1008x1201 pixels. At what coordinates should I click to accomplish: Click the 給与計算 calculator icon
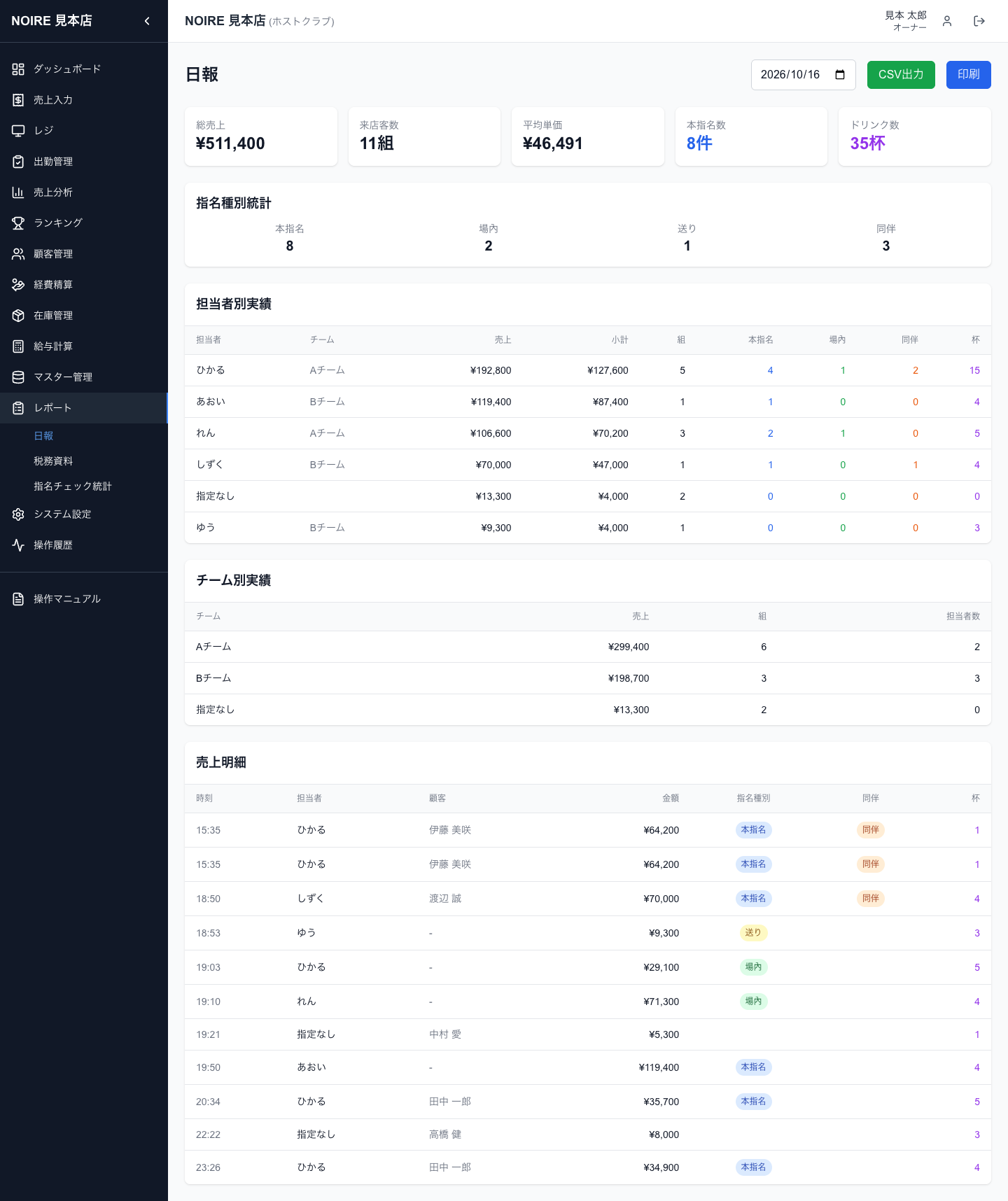click(18, 346)
